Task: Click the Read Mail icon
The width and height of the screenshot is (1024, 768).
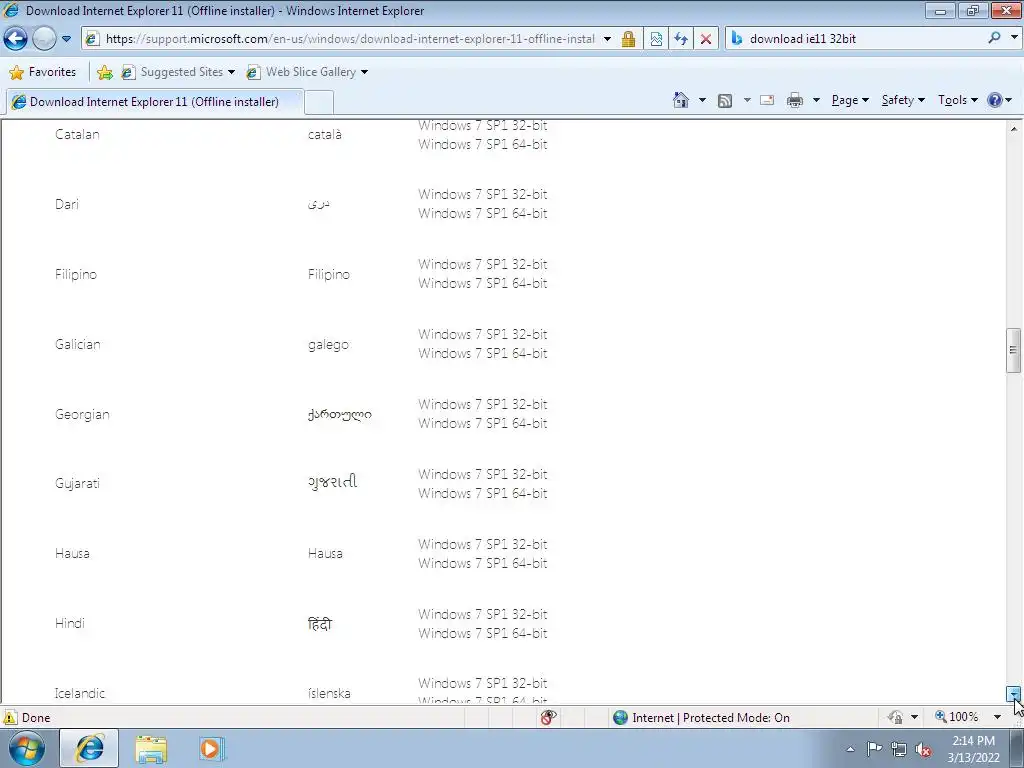Action: pyautogui.click(x=767, y=100)
